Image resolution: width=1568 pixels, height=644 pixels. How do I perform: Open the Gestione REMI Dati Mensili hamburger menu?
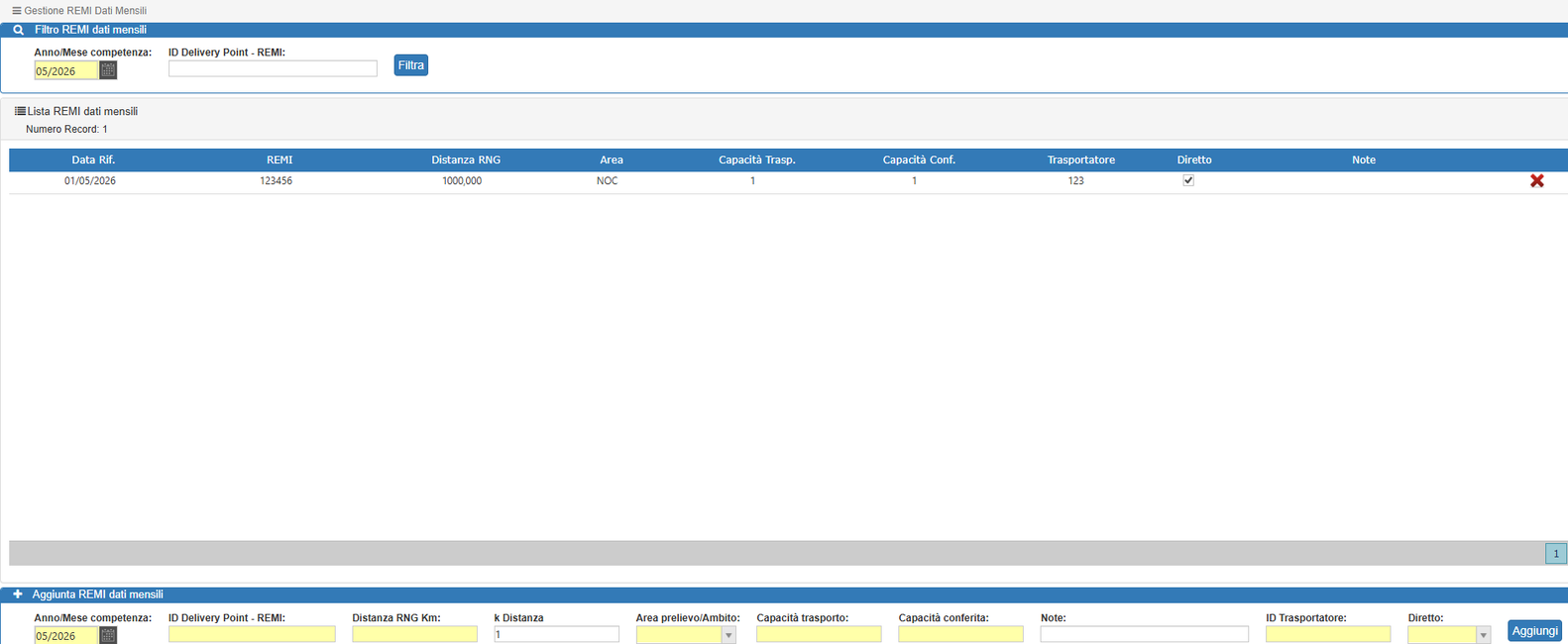(16, 11)
